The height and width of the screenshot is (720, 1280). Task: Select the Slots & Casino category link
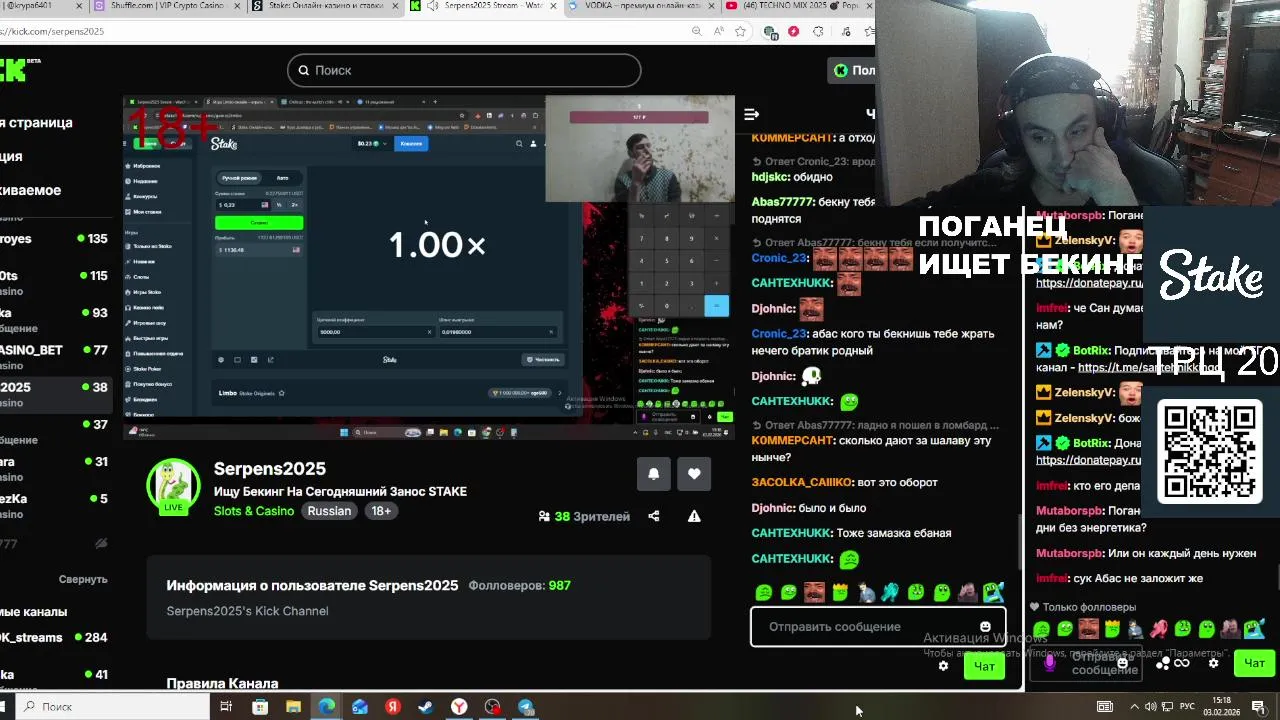[x=254, y=511]
